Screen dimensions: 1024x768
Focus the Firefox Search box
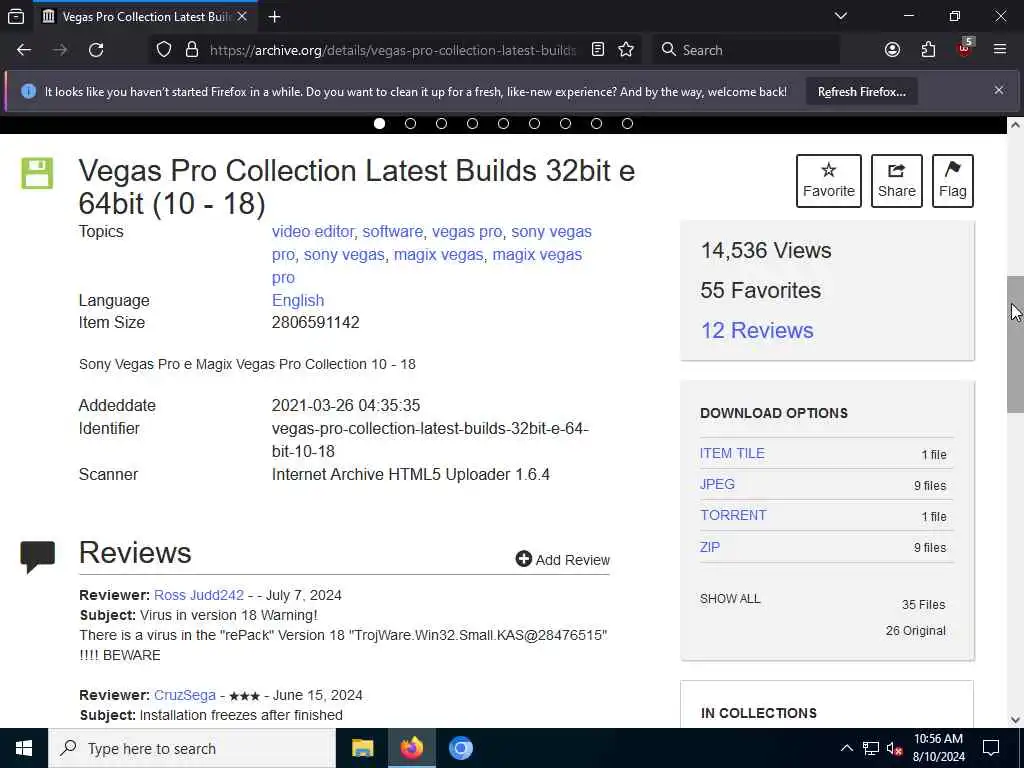point(746,50)
